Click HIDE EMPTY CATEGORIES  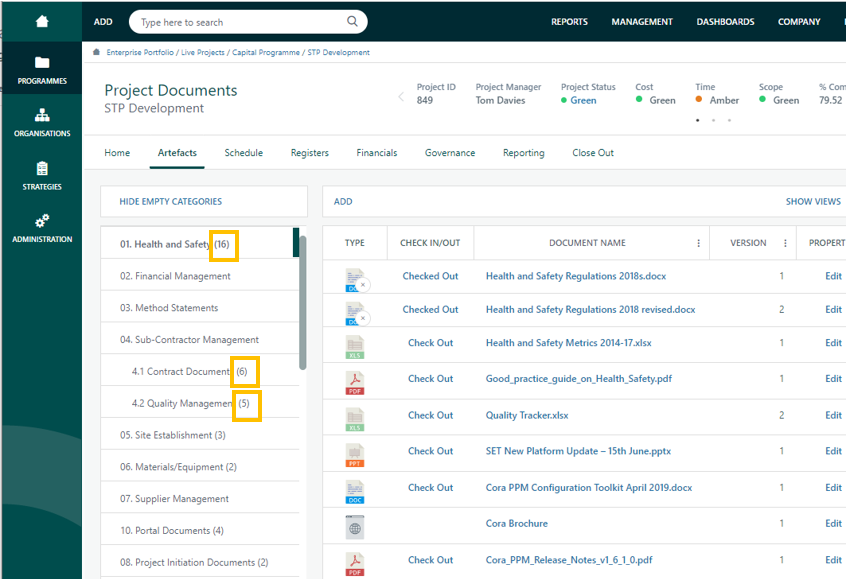[x=171, y=202]
